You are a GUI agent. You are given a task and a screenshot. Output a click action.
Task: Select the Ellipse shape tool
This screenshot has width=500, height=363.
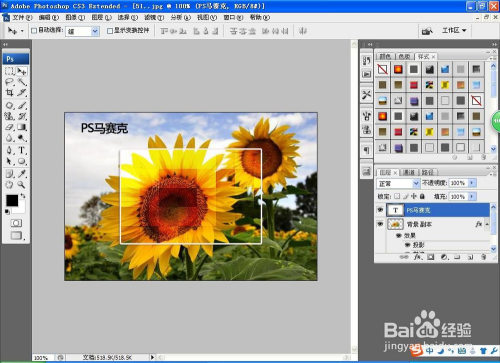tap(22, 161)
